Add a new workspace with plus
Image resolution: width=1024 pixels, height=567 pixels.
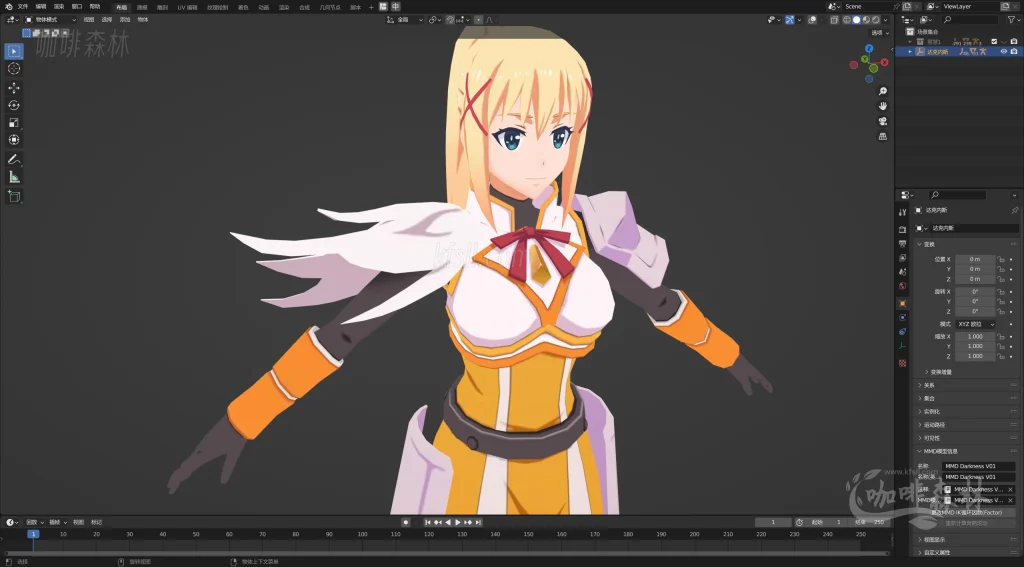[x=371, y=7]
